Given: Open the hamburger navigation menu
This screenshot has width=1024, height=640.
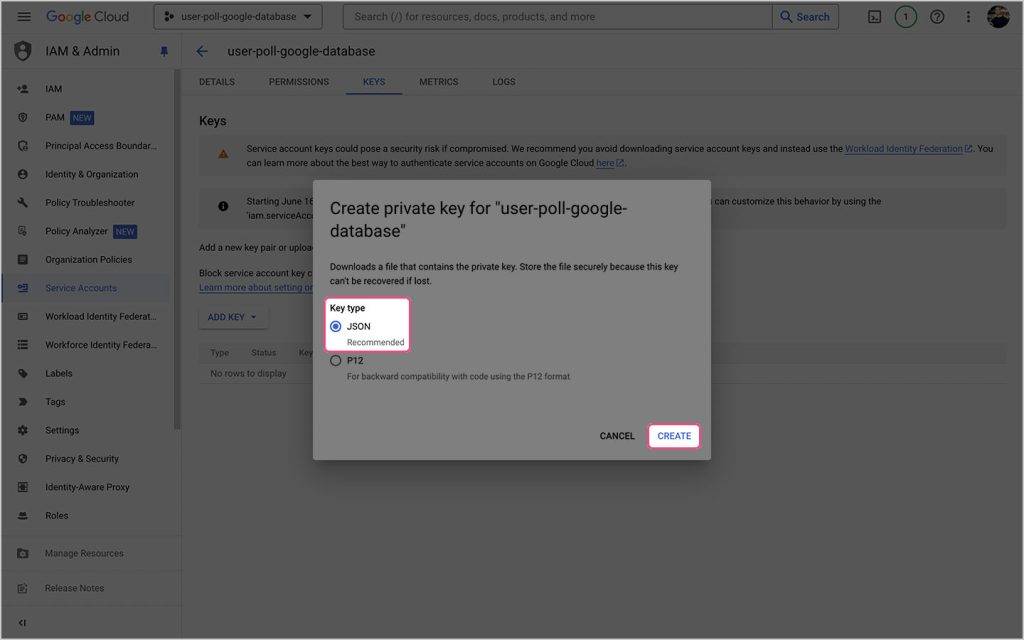Looking at the screenshot, I should [24, 16].
